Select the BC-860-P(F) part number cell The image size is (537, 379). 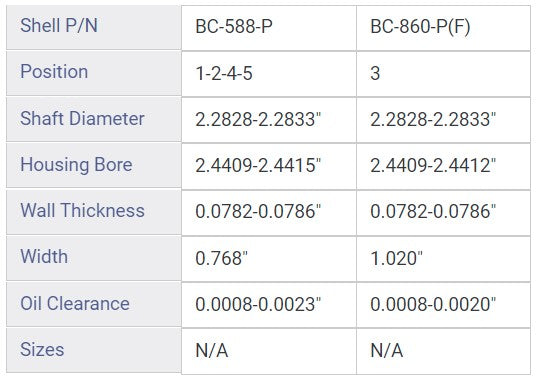pos(444,28)
